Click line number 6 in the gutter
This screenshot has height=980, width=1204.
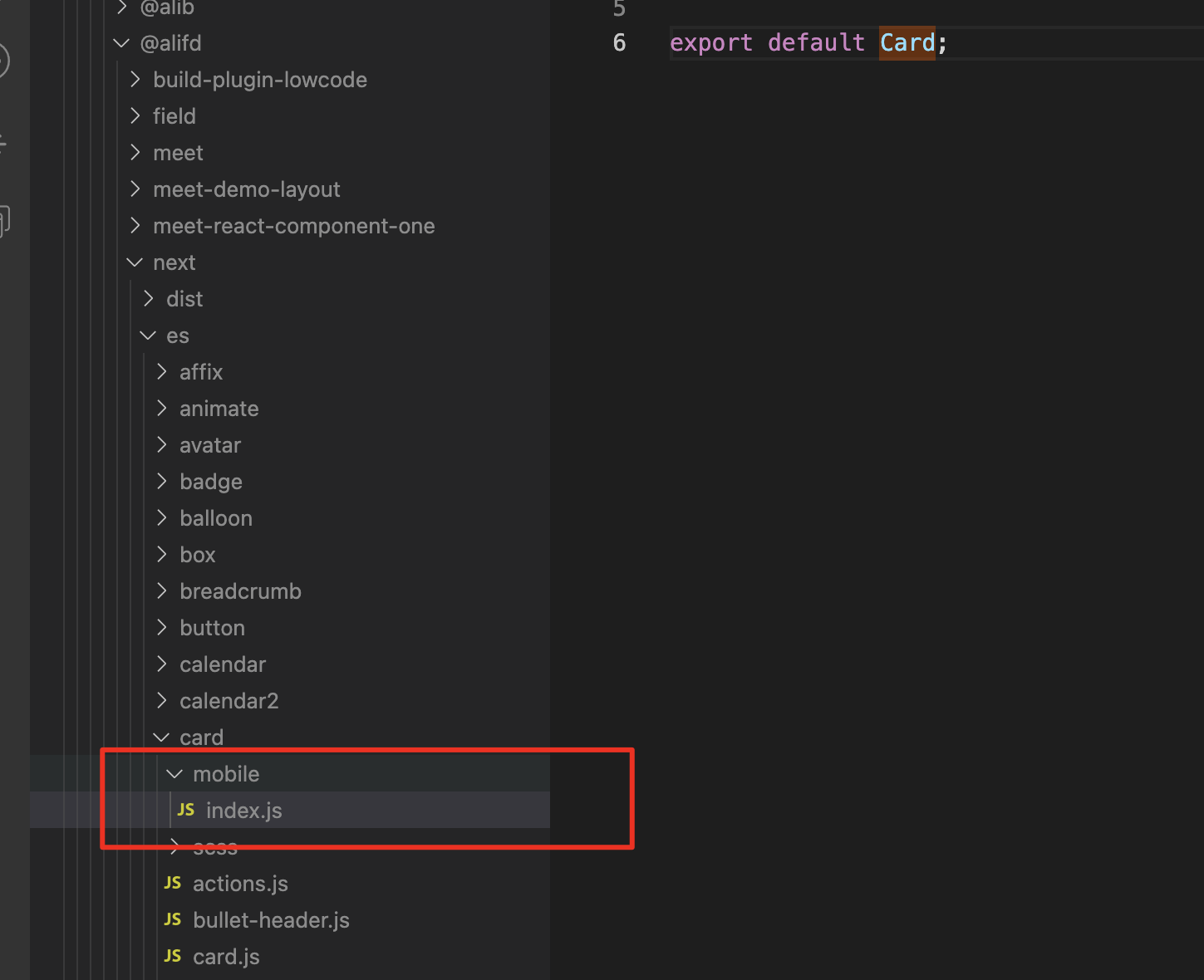coord(619,43)
